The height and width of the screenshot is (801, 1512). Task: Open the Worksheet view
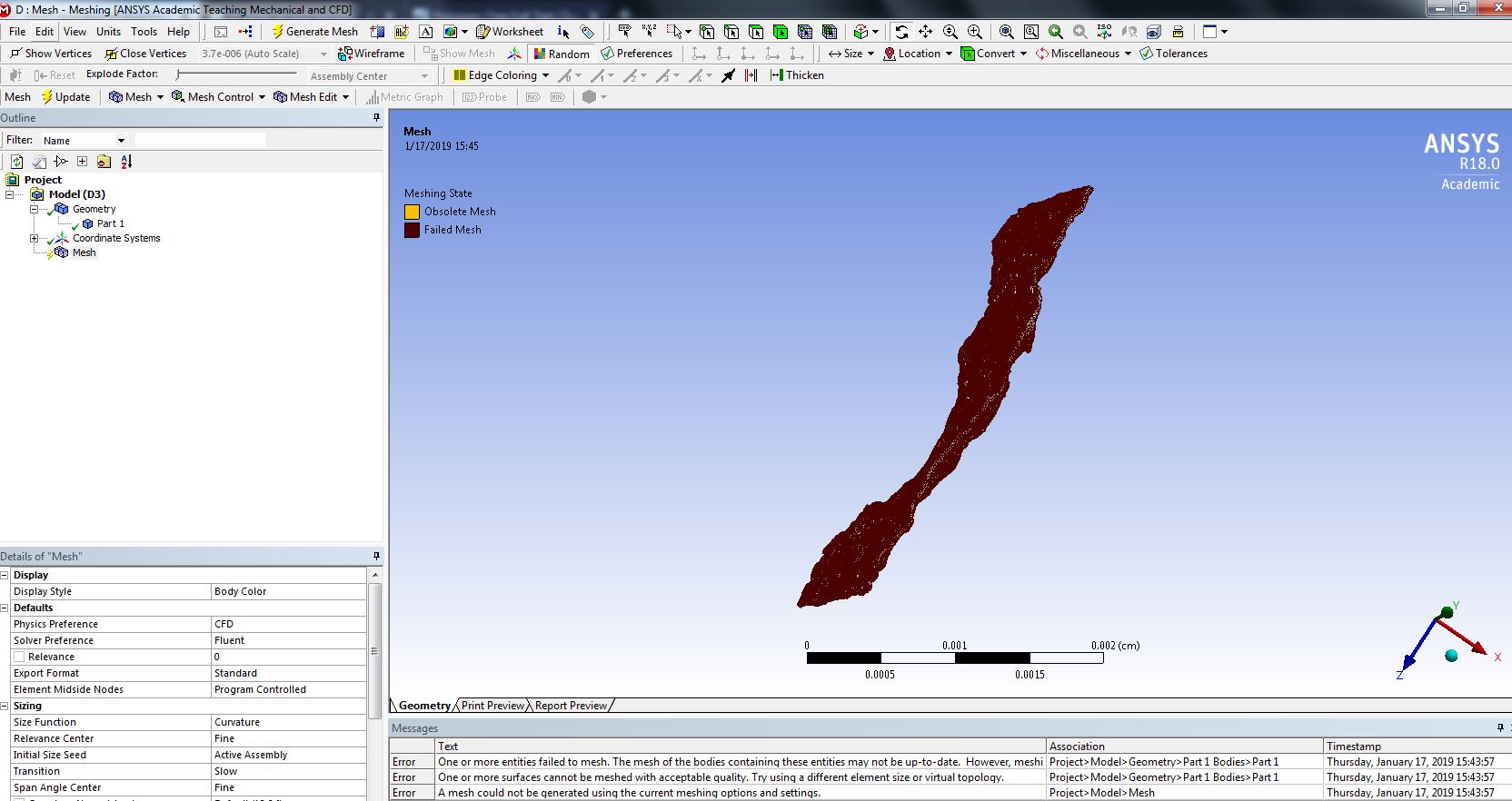pos(510,32)
